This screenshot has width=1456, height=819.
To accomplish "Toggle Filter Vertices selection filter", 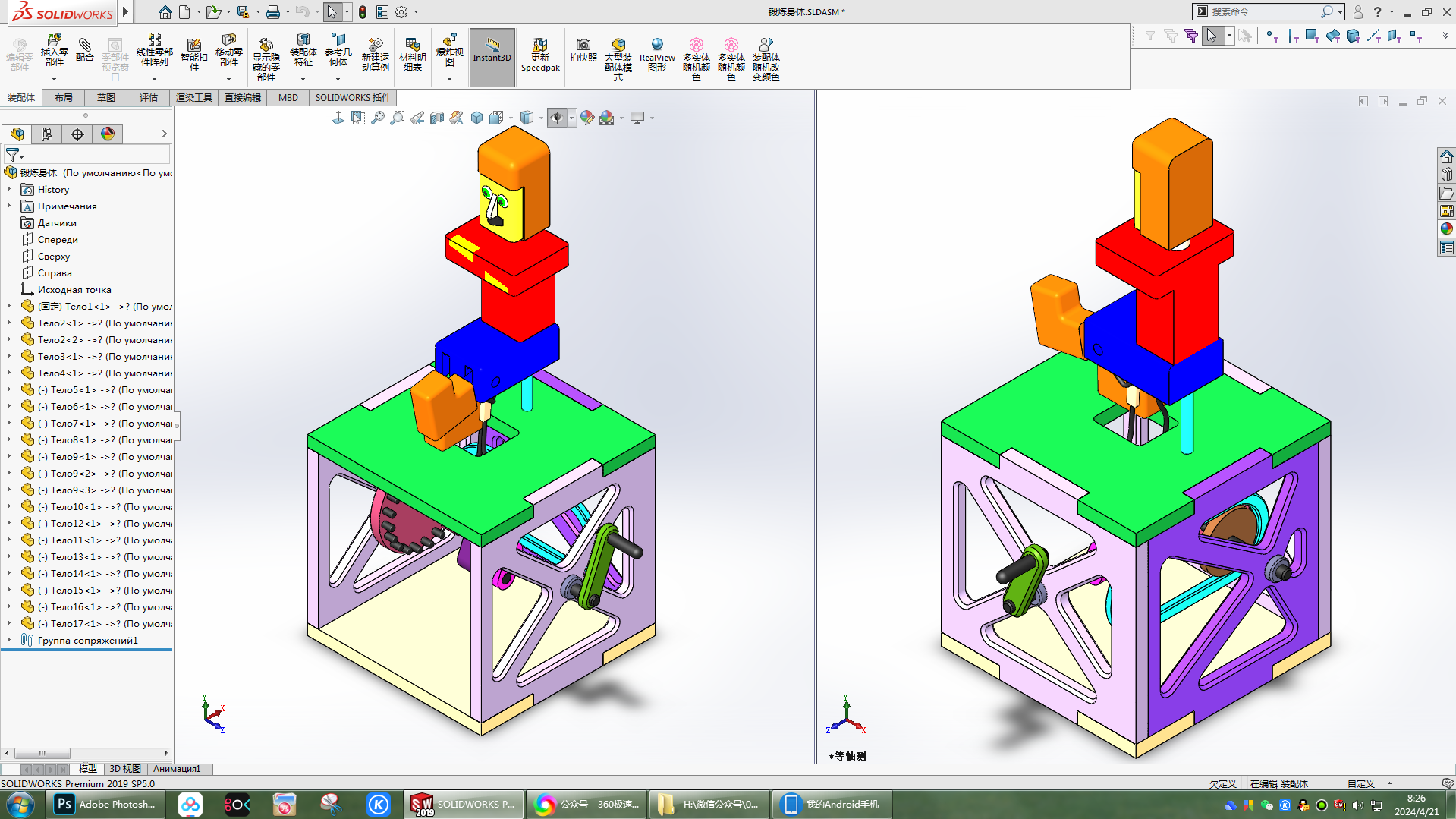I will 1272,36.
